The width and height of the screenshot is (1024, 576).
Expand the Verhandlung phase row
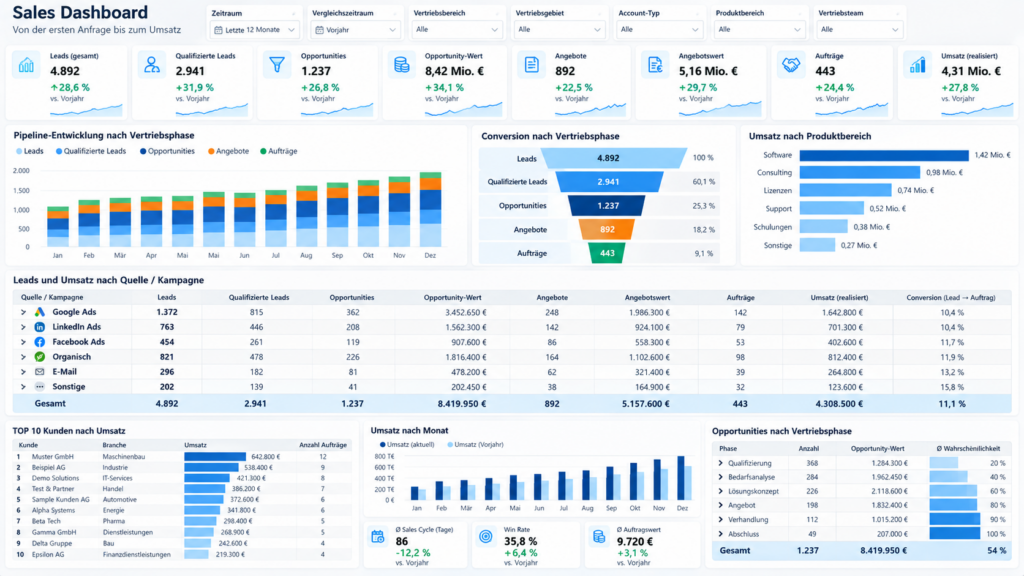coord(721,520)
